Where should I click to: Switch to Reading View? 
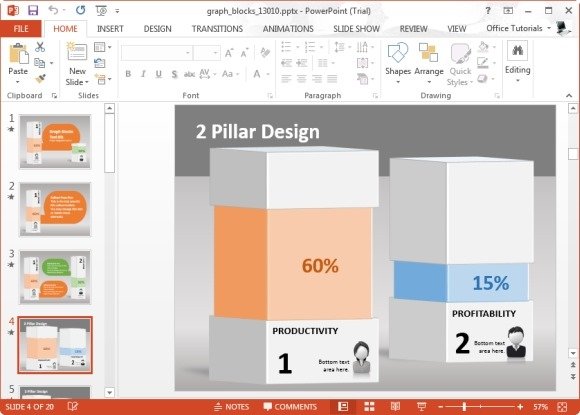pyautogui.click(x=395, y=407)
